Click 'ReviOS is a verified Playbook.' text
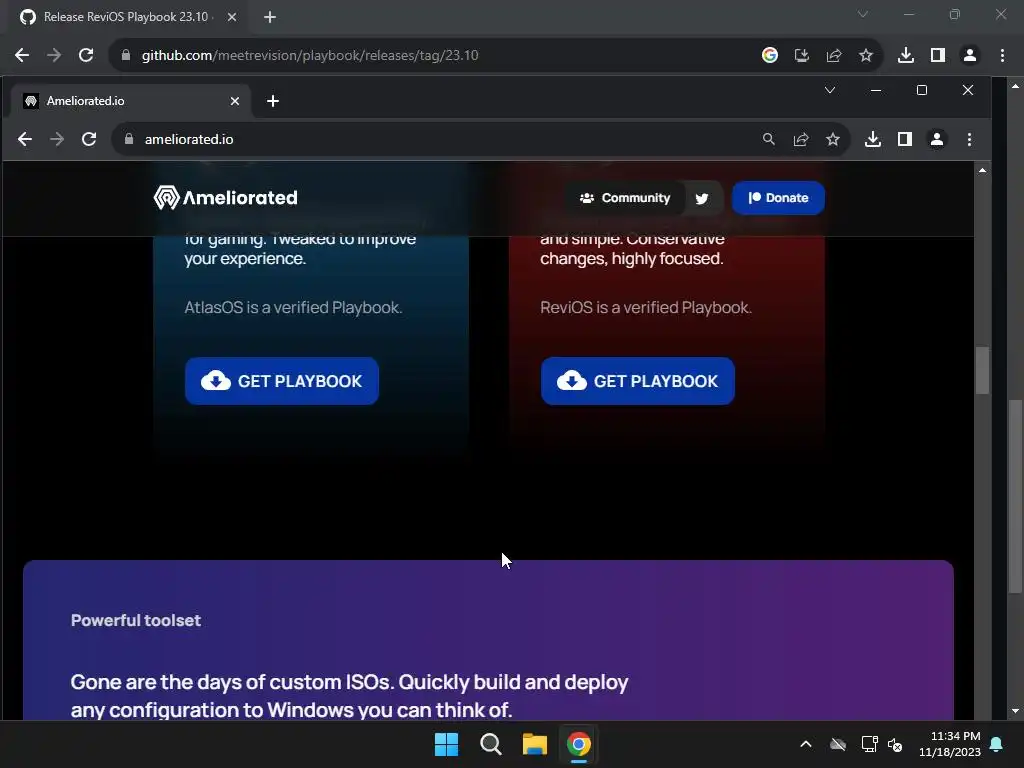 click(x=646, y=308)
